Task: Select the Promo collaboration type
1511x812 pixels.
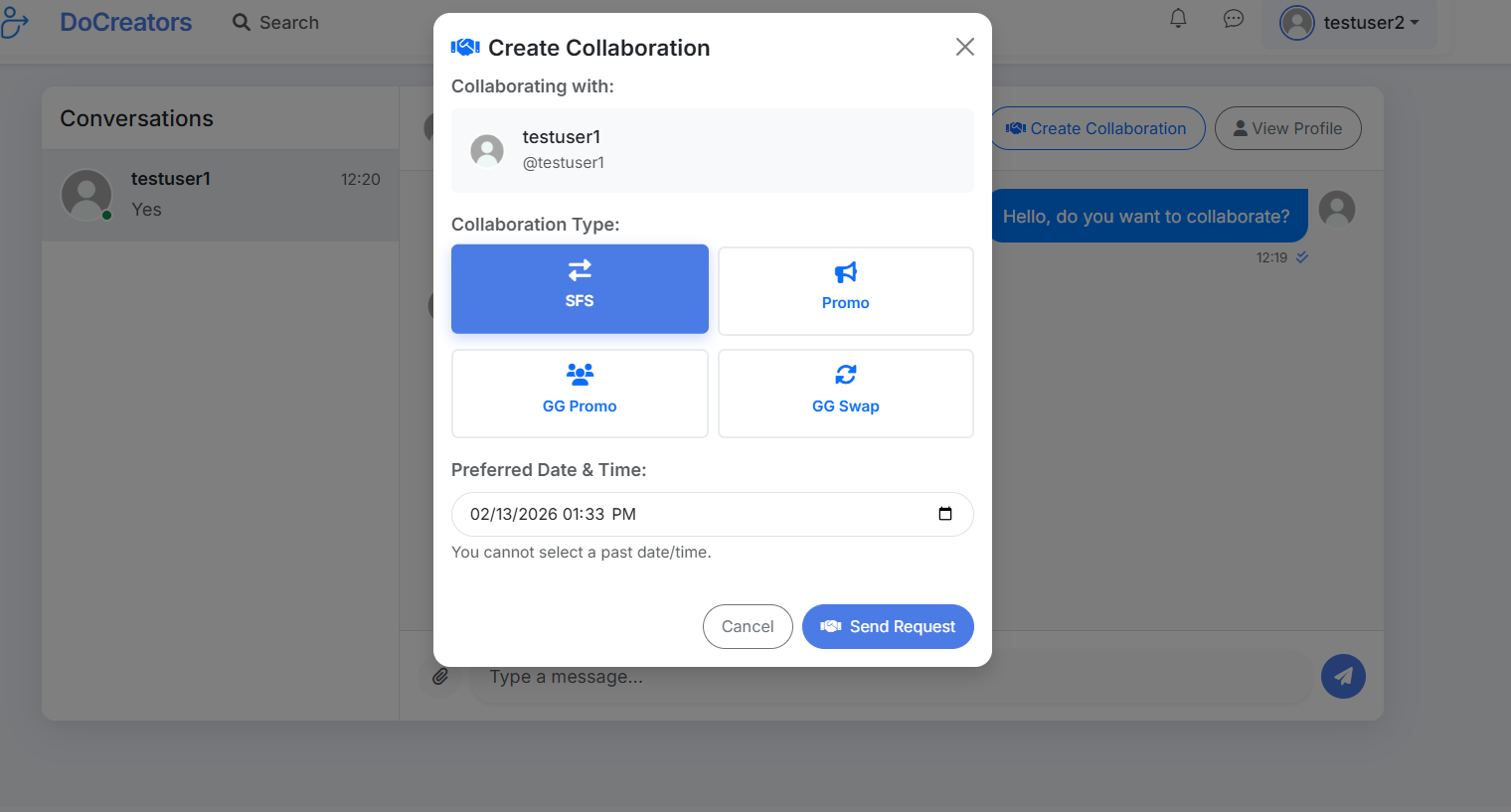Action: click(845, 290)
